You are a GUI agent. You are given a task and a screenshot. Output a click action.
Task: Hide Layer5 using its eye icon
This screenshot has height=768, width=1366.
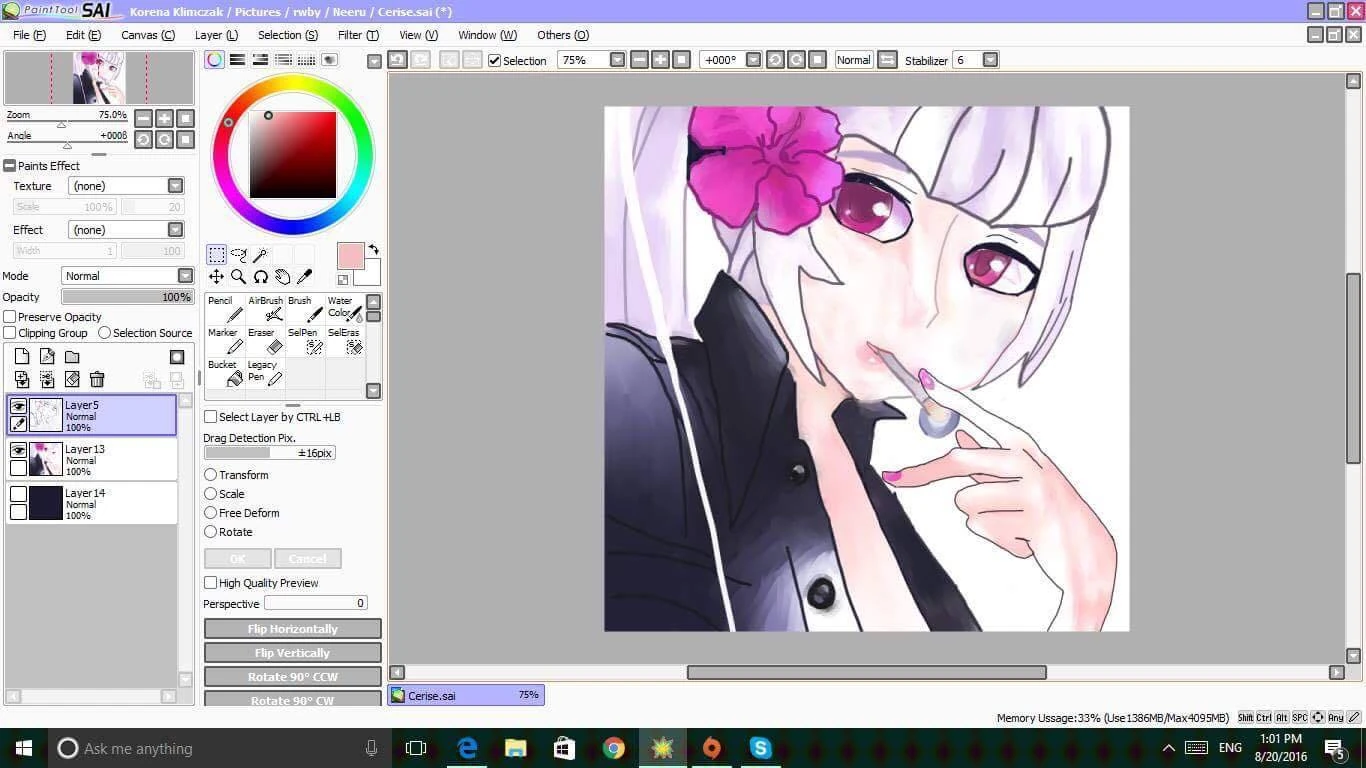[18, 406]
